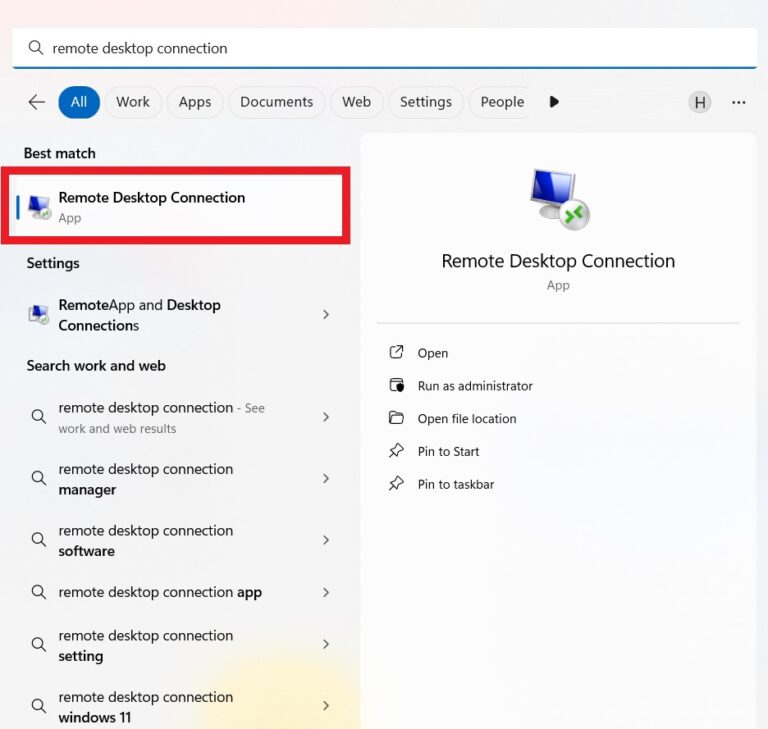Image resolution: width=768 pixels, height=729 pixels.
Task: Select 'remote desktop connection setting' suggestion
Action: [x=176, y=645]
